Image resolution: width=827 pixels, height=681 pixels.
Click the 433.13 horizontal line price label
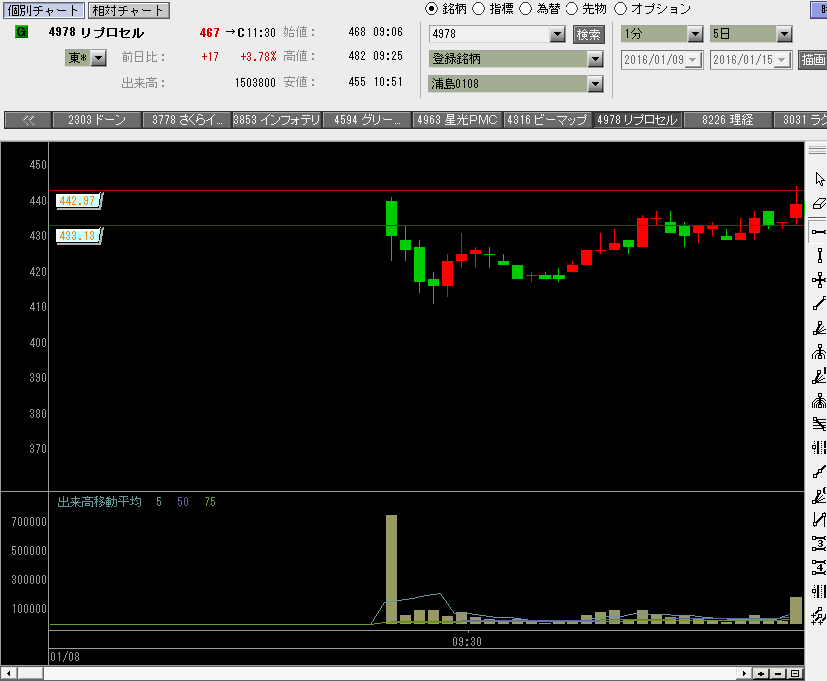(x=78, y=236)
